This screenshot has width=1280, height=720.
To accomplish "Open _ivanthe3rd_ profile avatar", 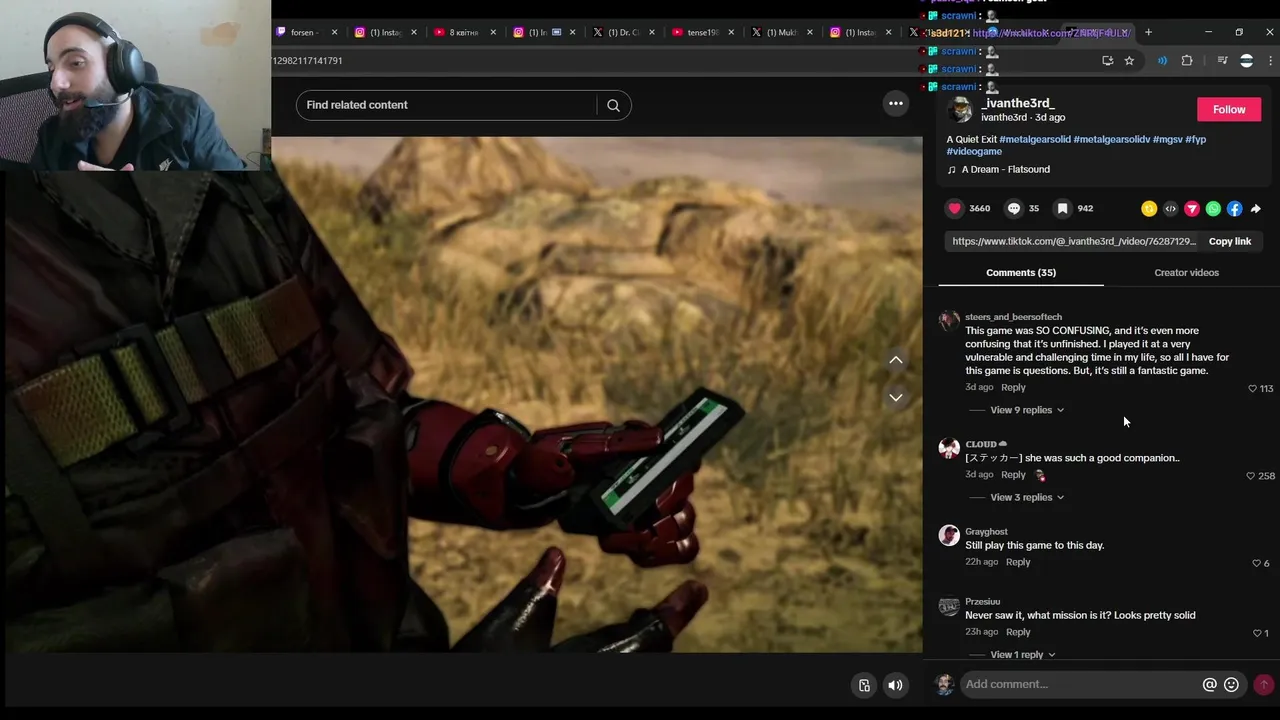I will (x=960, y=109).
